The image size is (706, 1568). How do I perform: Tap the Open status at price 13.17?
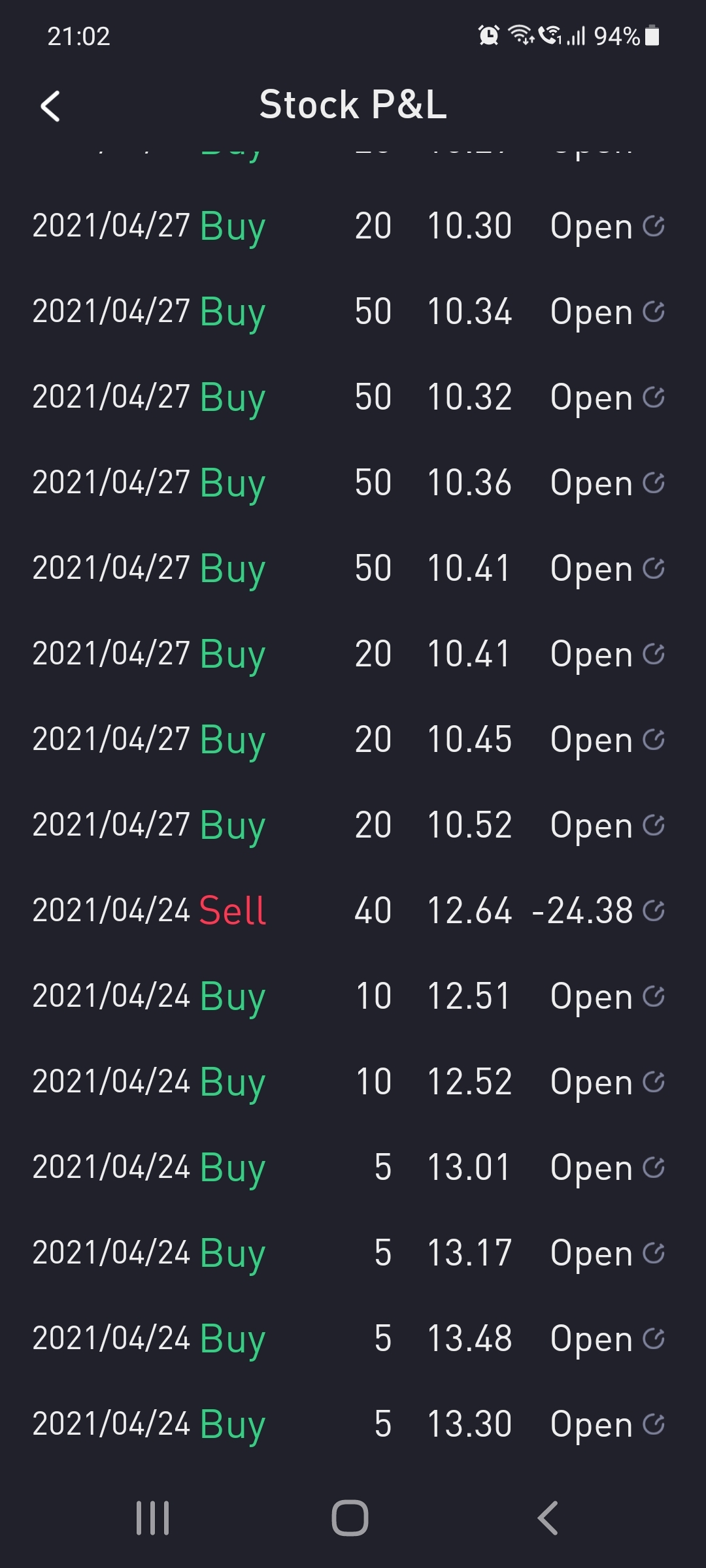pos(591,1252)
